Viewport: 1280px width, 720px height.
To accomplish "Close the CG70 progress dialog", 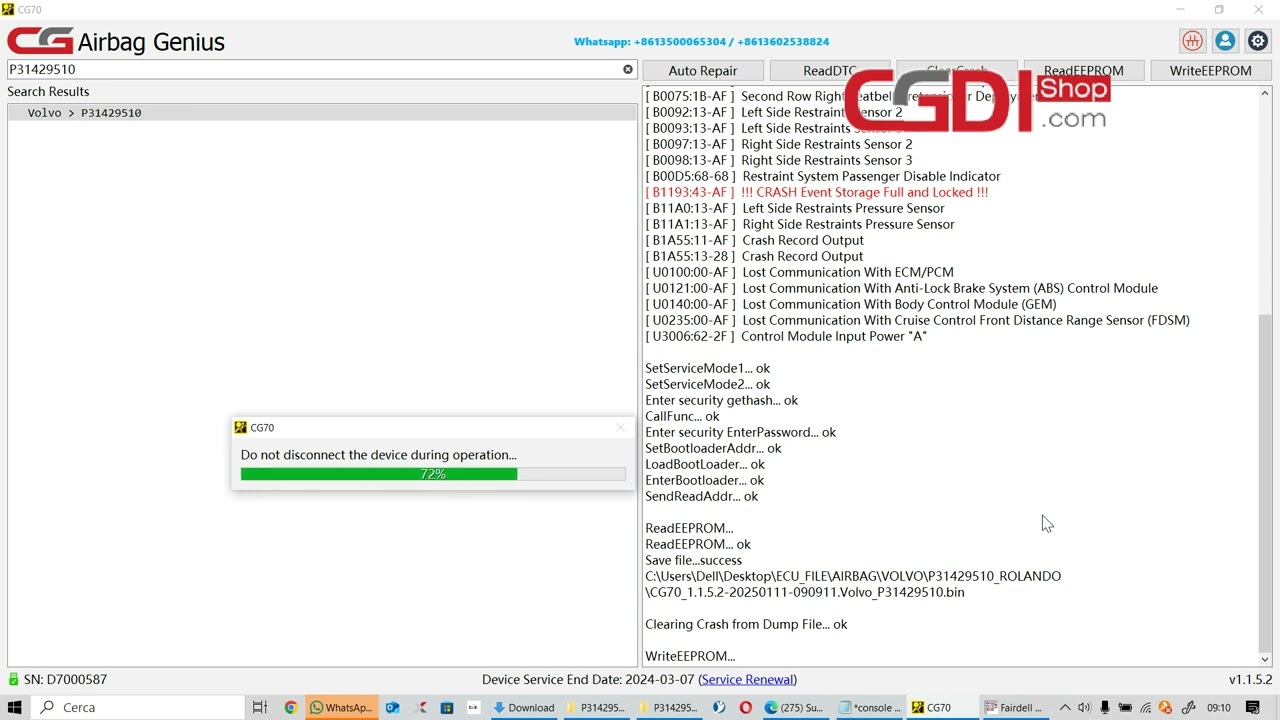I will (620, 427).
